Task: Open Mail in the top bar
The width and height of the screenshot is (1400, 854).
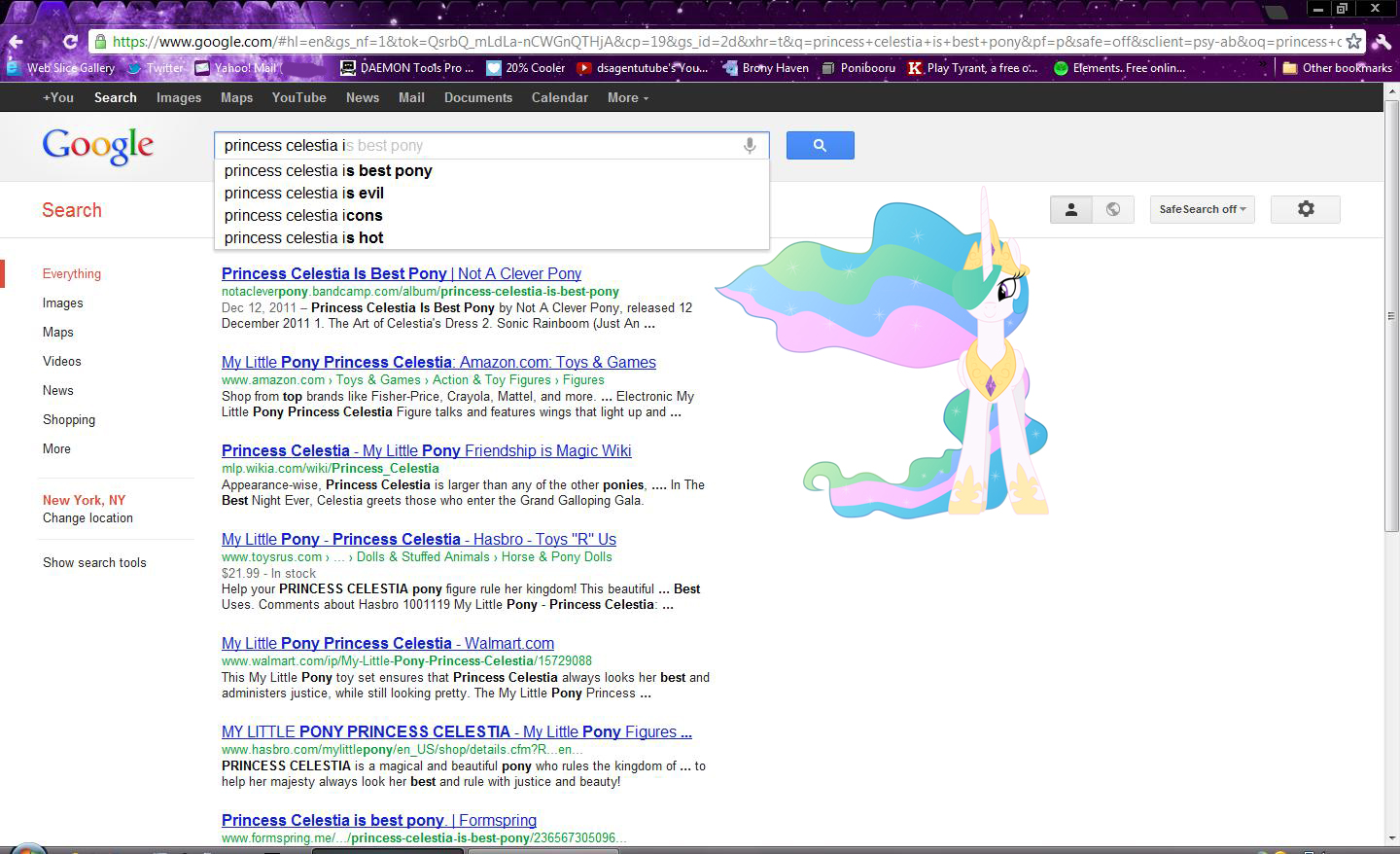Action: 411,97
